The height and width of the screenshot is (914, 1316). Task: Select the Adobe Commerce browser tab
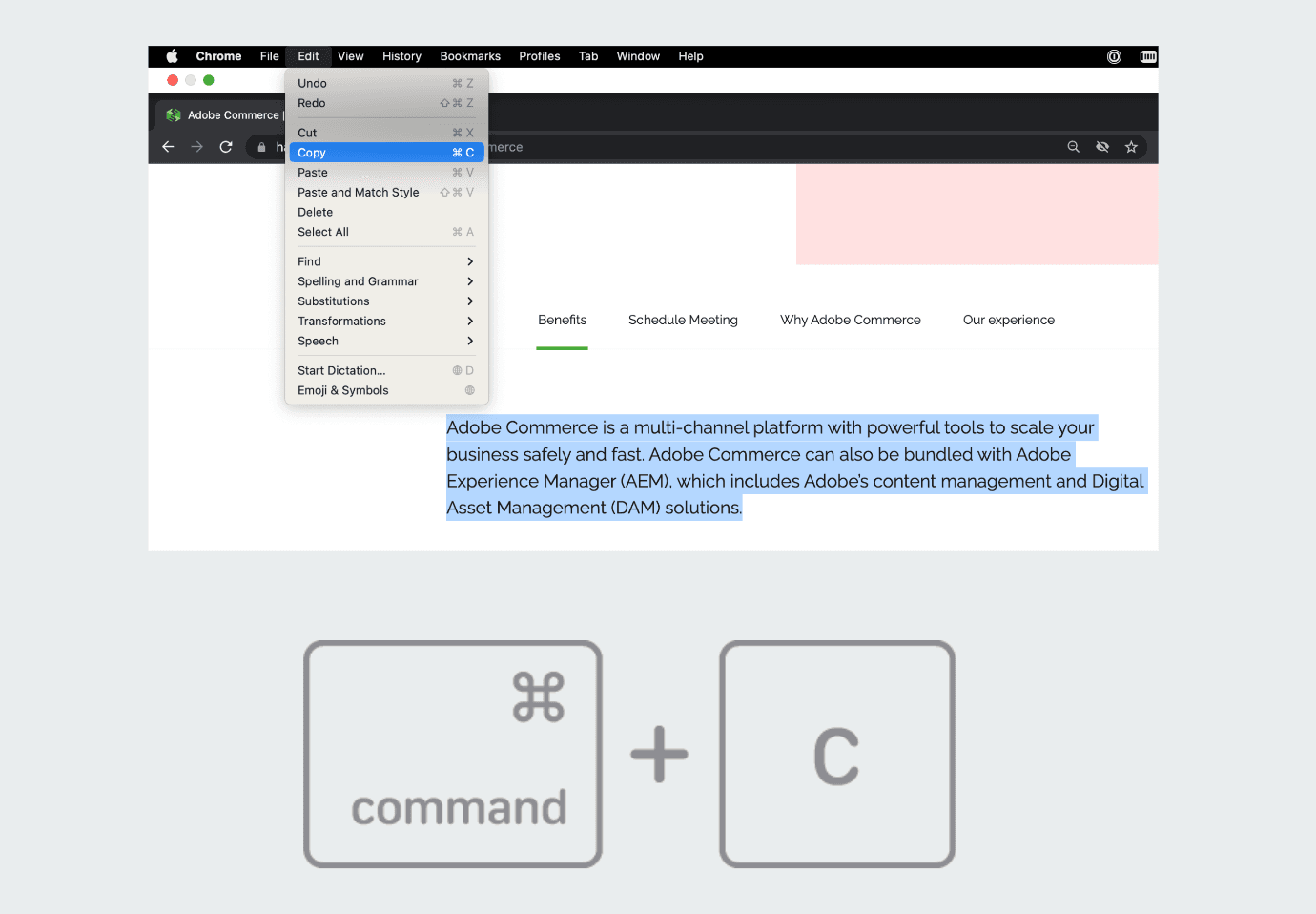click(225, 115)
